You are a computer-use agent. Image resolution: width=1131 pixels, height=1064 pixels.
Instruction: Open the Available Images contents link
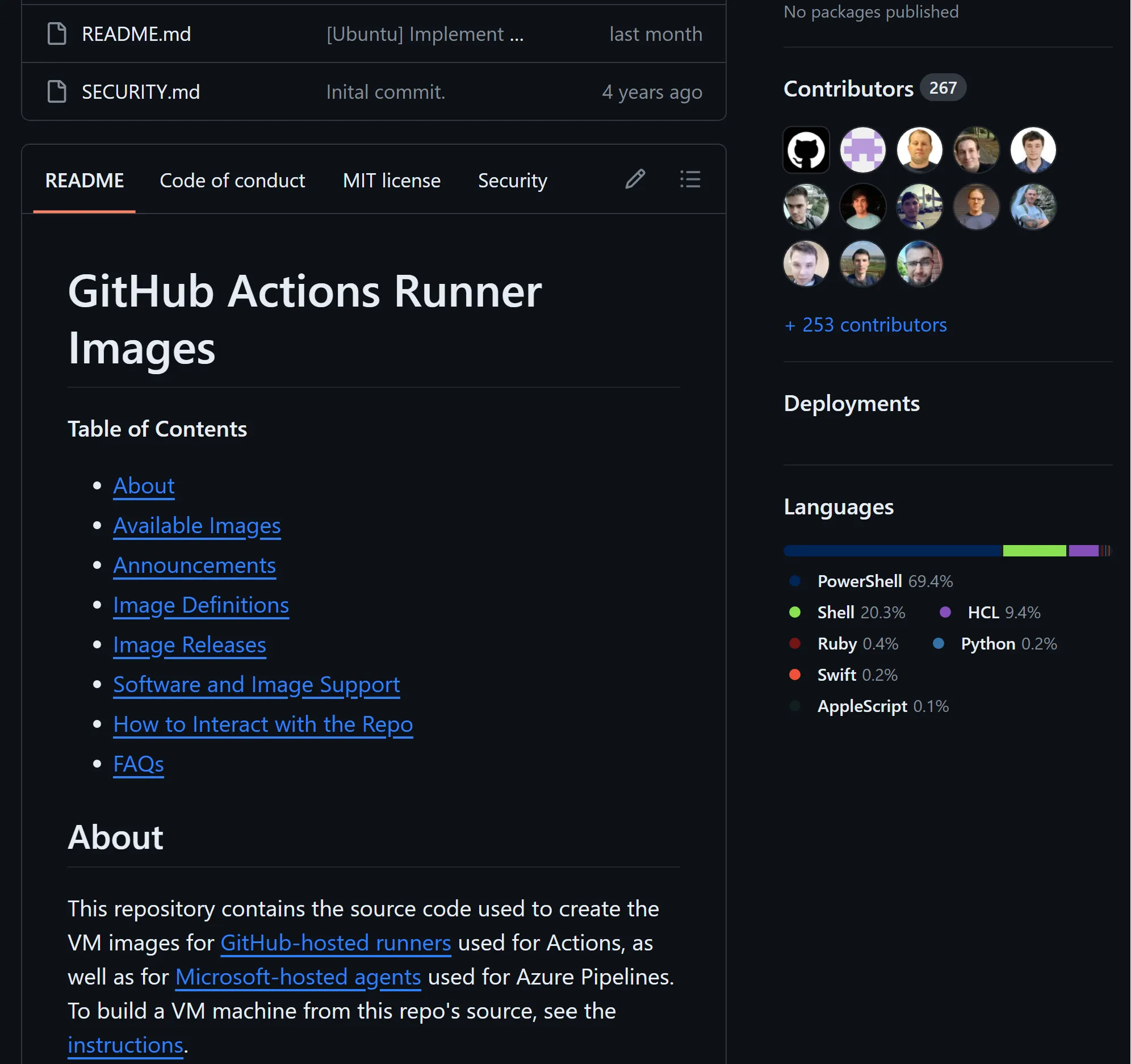tap(197, 526)
